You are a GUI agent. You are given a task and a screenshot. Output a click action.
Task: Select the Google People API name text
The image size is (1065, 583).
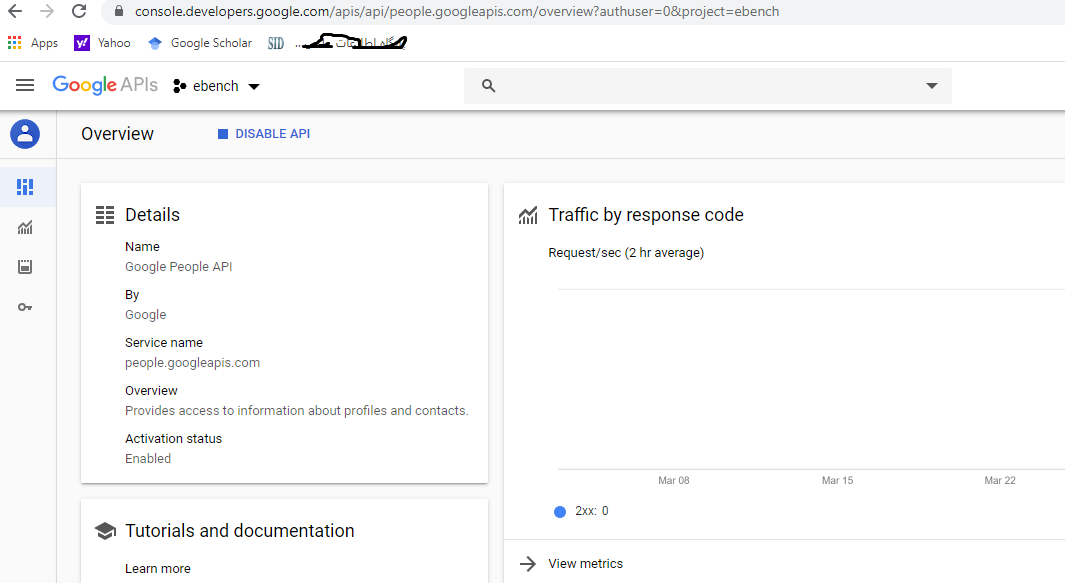pos(179,266)
